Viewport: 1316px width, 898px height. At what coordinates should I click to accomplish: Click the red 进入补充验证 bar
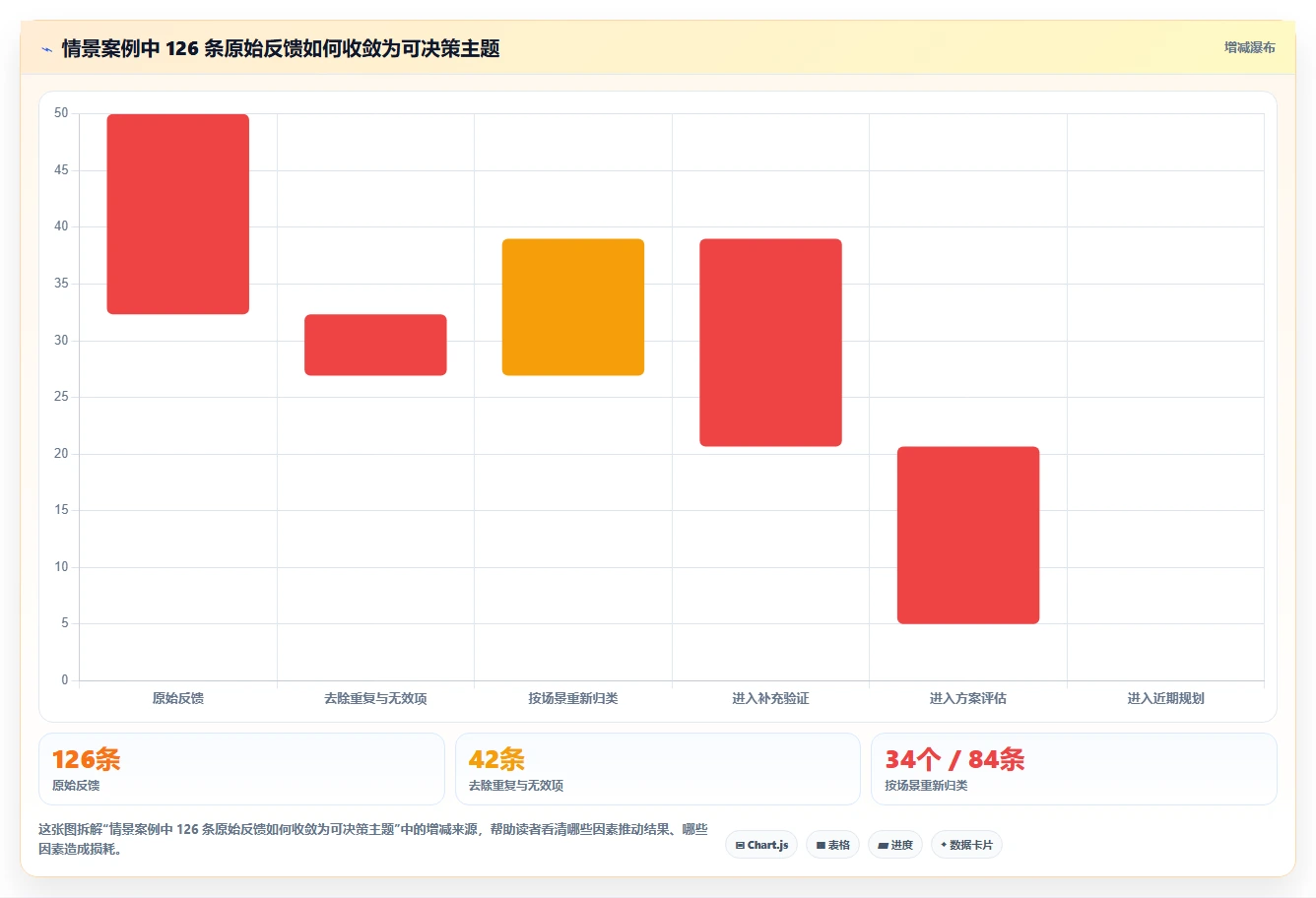tap(770, 343)
